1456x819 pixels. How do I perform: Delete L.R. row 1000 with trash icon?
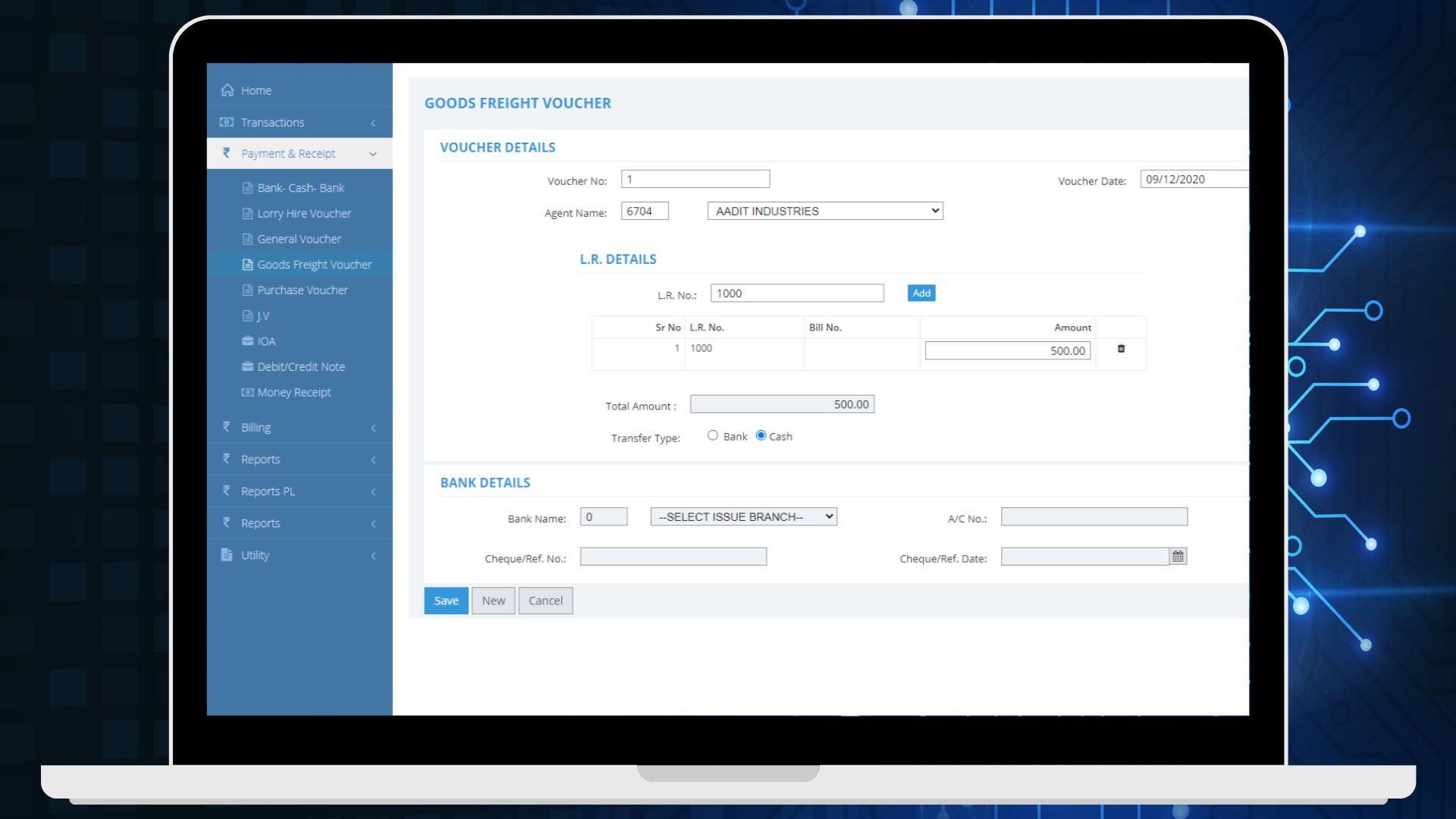(x=1121, y=349)
